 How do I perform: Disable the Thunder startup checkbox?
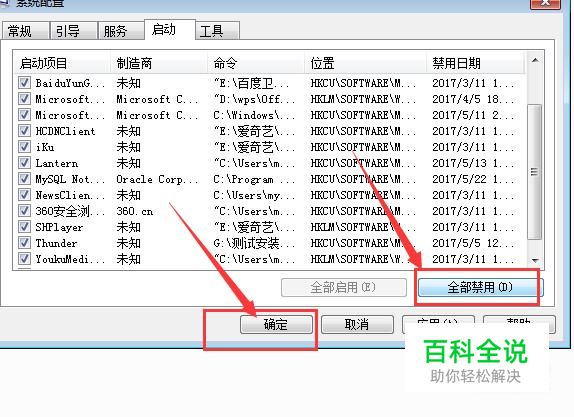click(24, 243)
